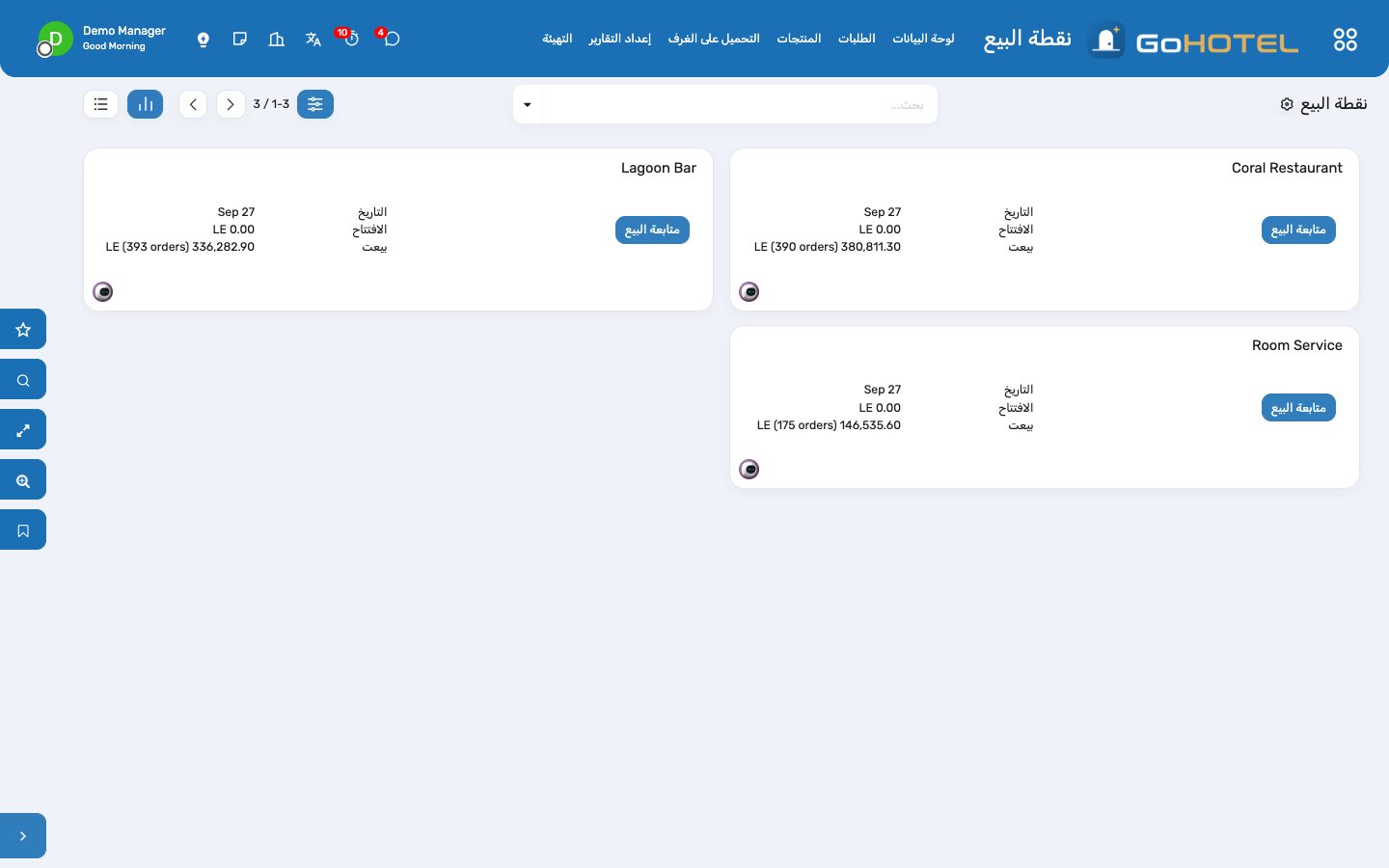Screen dimensions: 1389x868
Task: Switch to the list view
Action: 101,104
